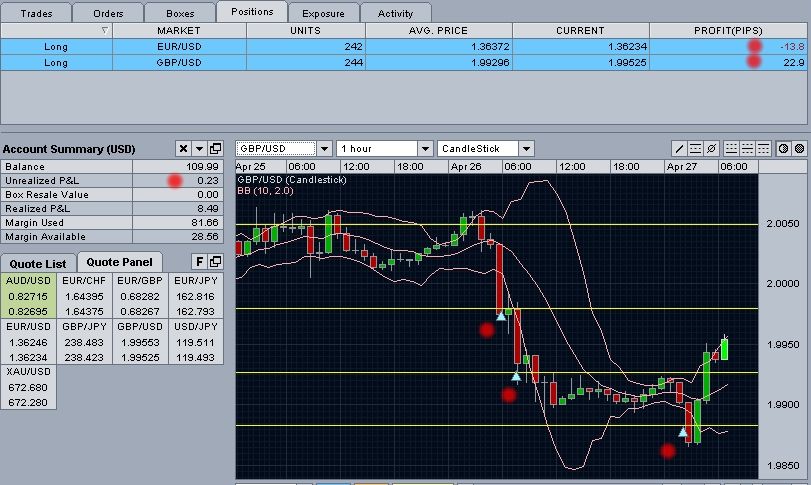Click the Balance value 109.99
Viewport: 811px width, 485px height.
pyautogui.click(x=202, y=166)
